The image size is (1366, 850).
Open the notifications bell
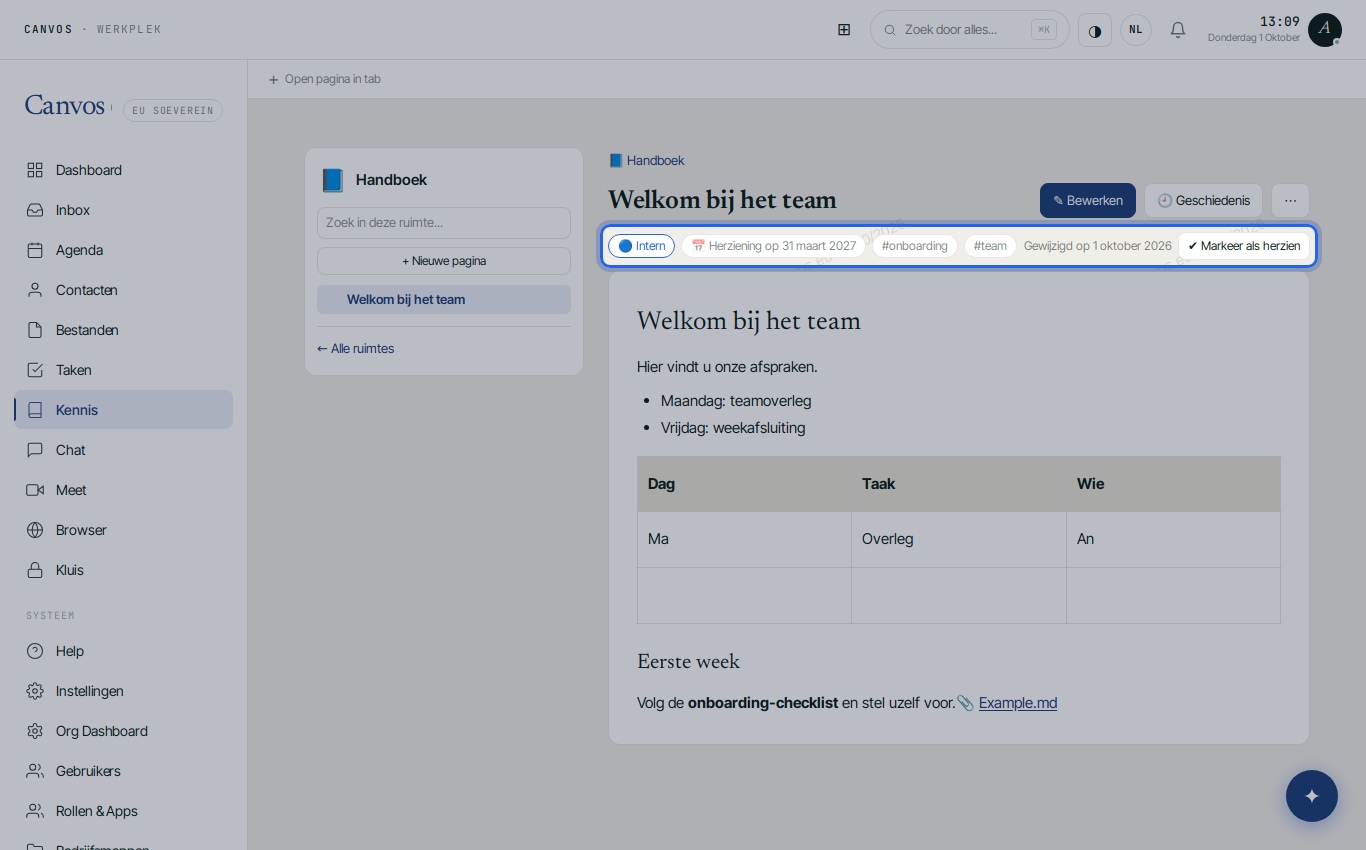coord(1178,30)
